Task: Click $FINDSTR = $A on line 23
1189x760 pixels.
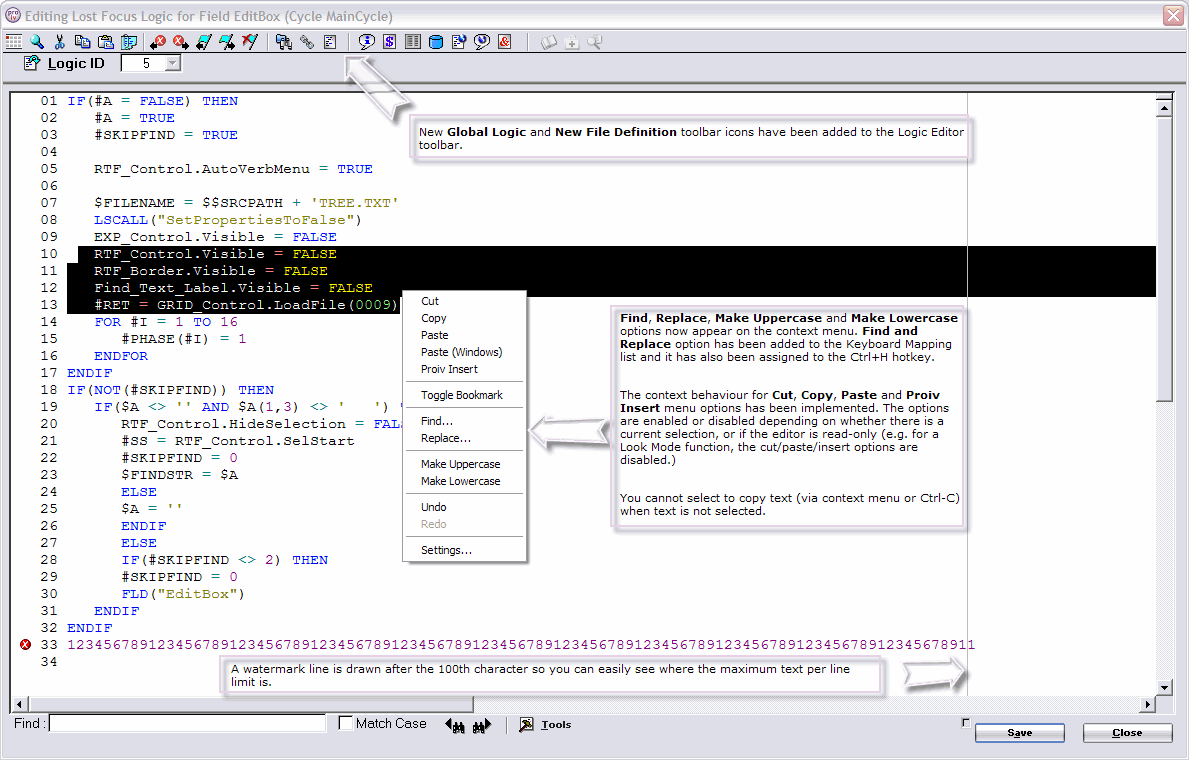Action: (x=180, y=475)
